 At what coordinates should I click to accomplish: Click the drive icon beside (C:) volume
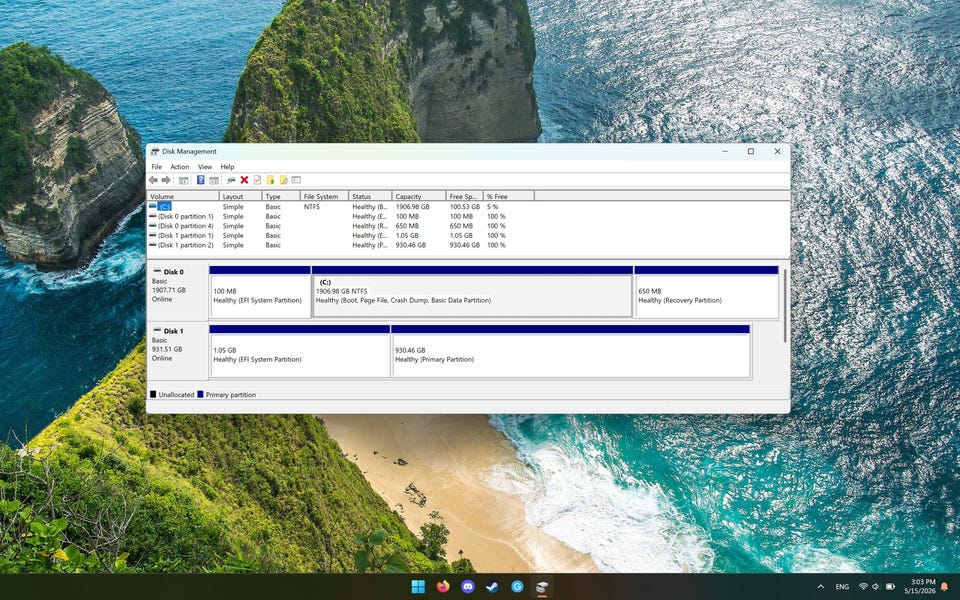point(152,207)
